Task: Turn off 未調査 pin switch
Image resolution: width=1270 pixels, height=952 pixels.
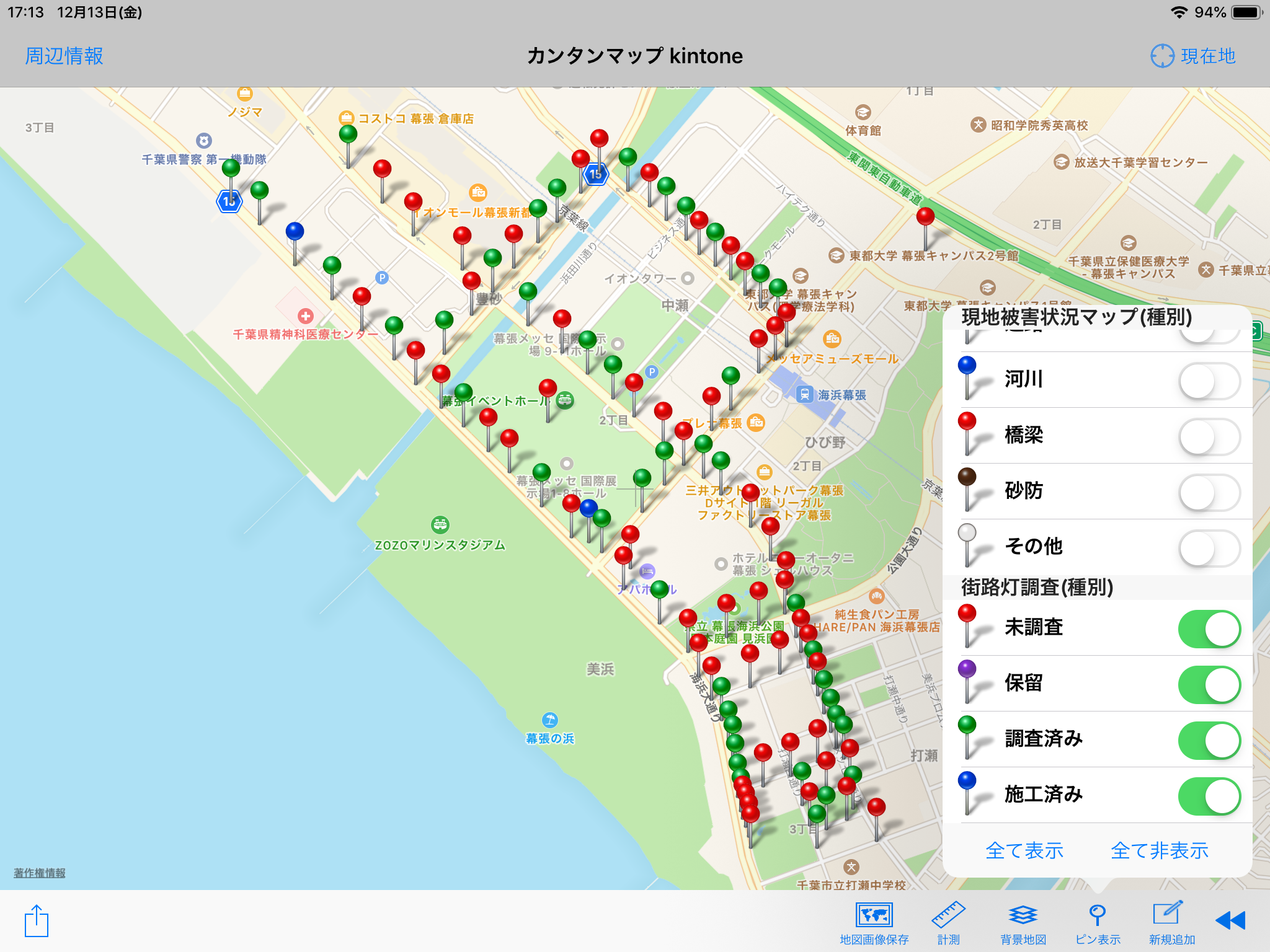Action: point(1209,629)
